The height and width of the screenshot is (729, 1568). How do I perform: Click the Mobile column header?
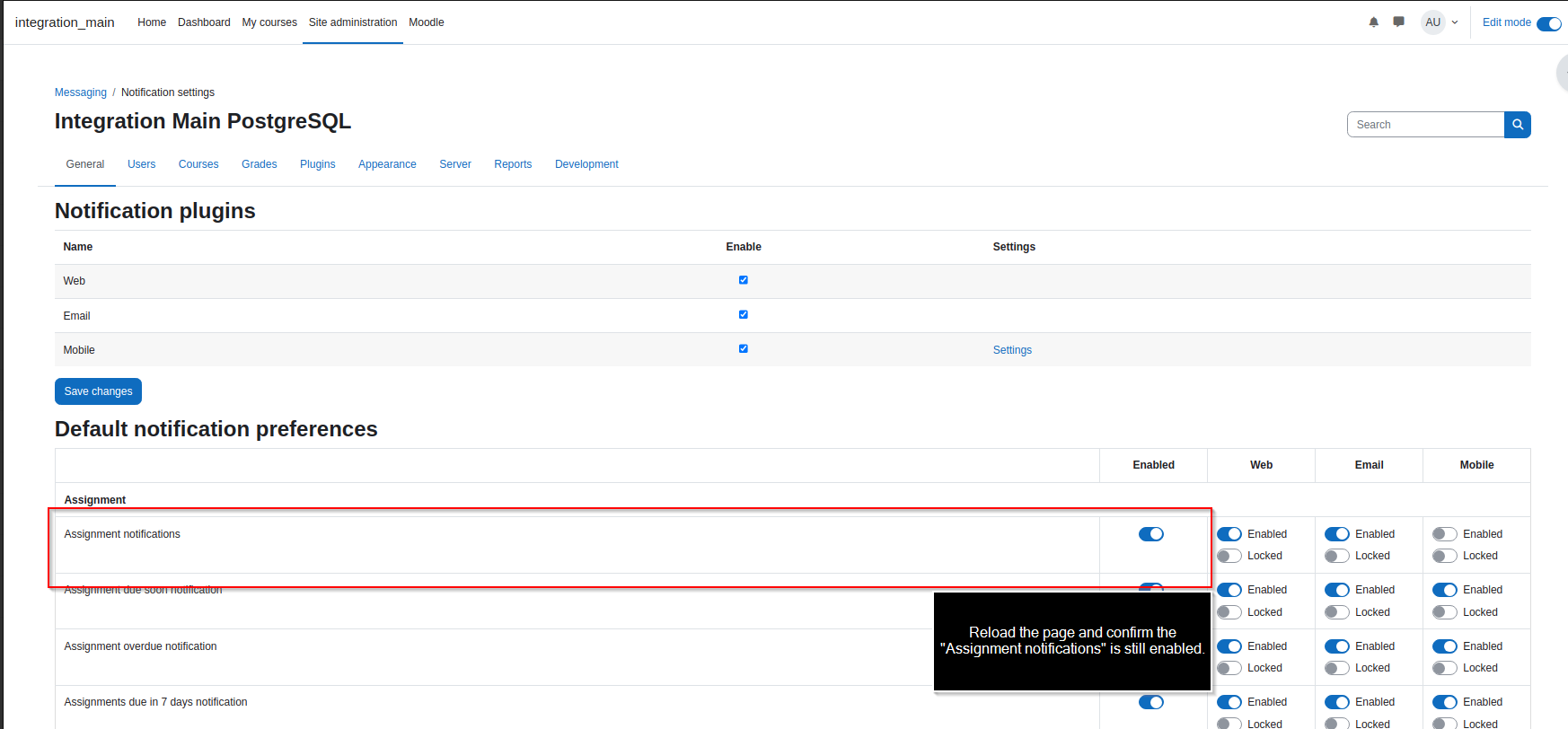[x=1476, y=465]
